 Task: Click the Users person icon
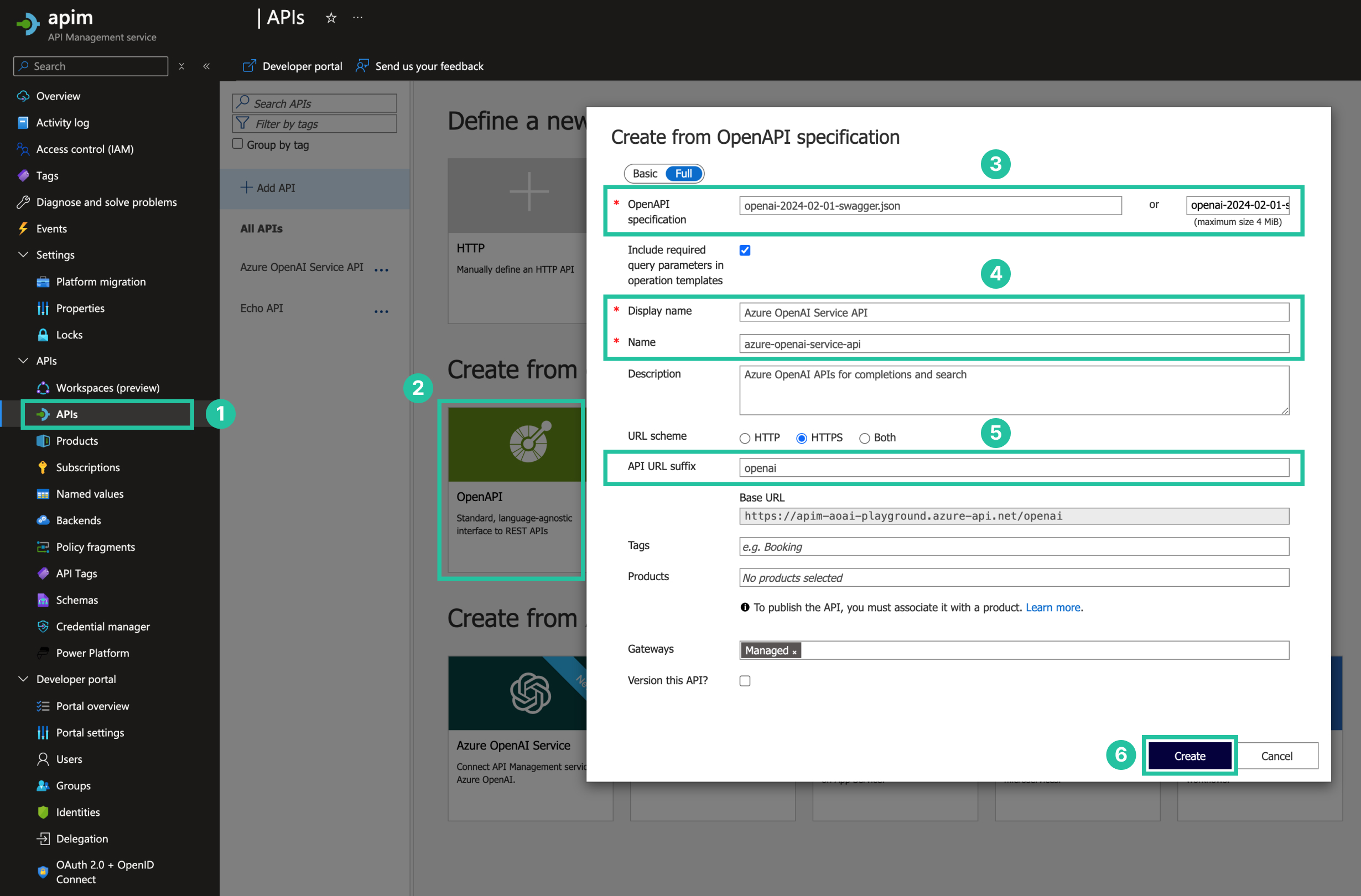43,759
